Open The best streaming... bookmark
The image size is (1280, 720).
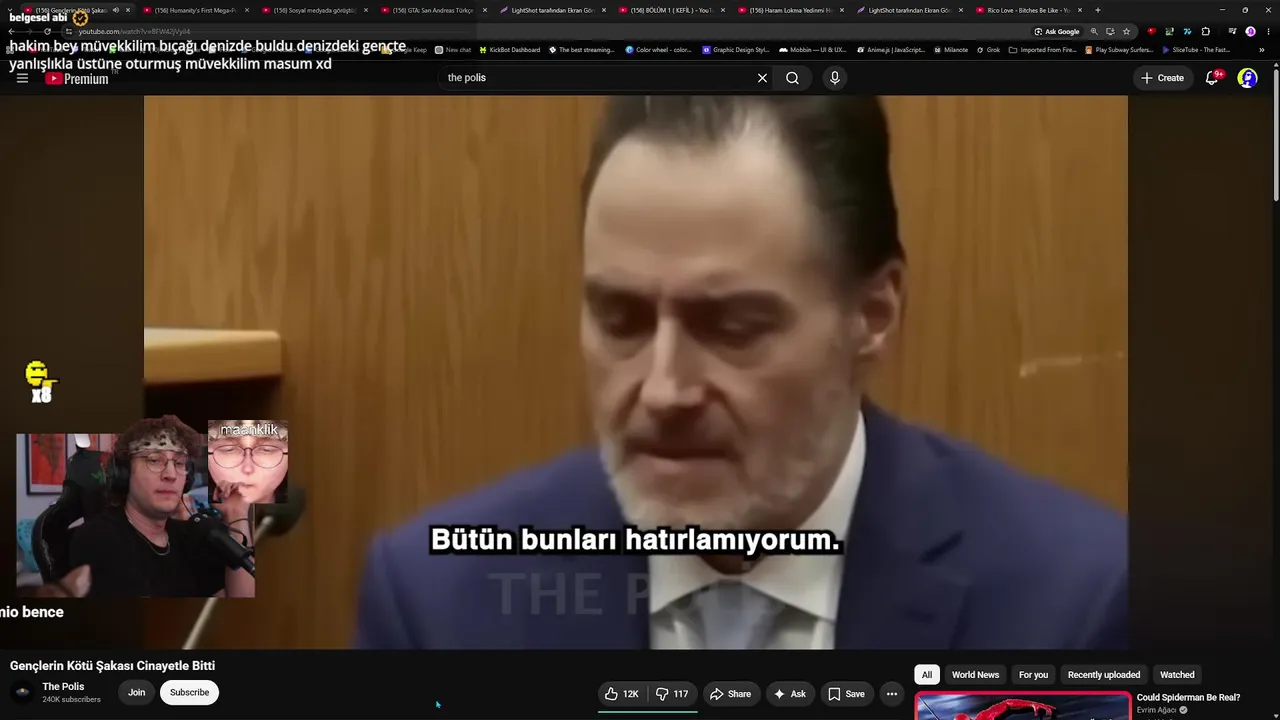tap(581, 50)
